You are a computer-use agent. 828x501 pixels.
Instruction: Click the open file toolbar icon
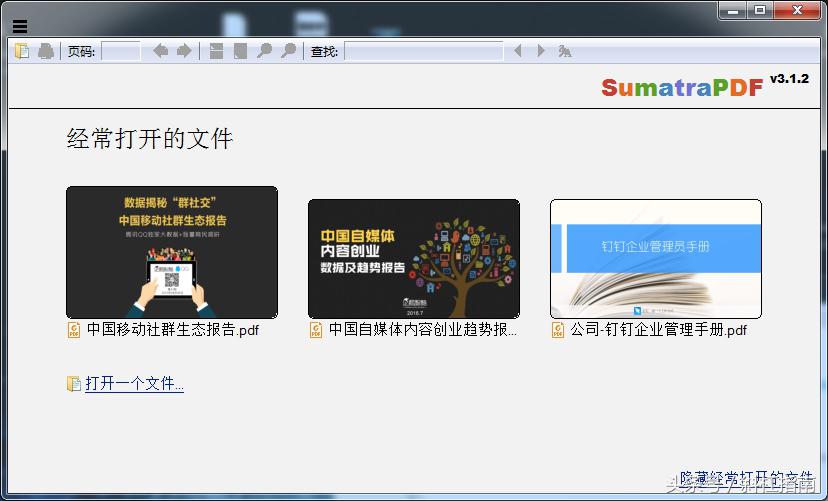click(x=22, y=51)
